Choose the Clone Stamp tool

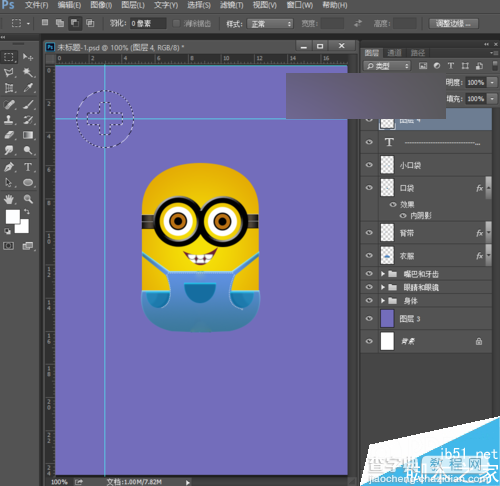coord(9,119)
